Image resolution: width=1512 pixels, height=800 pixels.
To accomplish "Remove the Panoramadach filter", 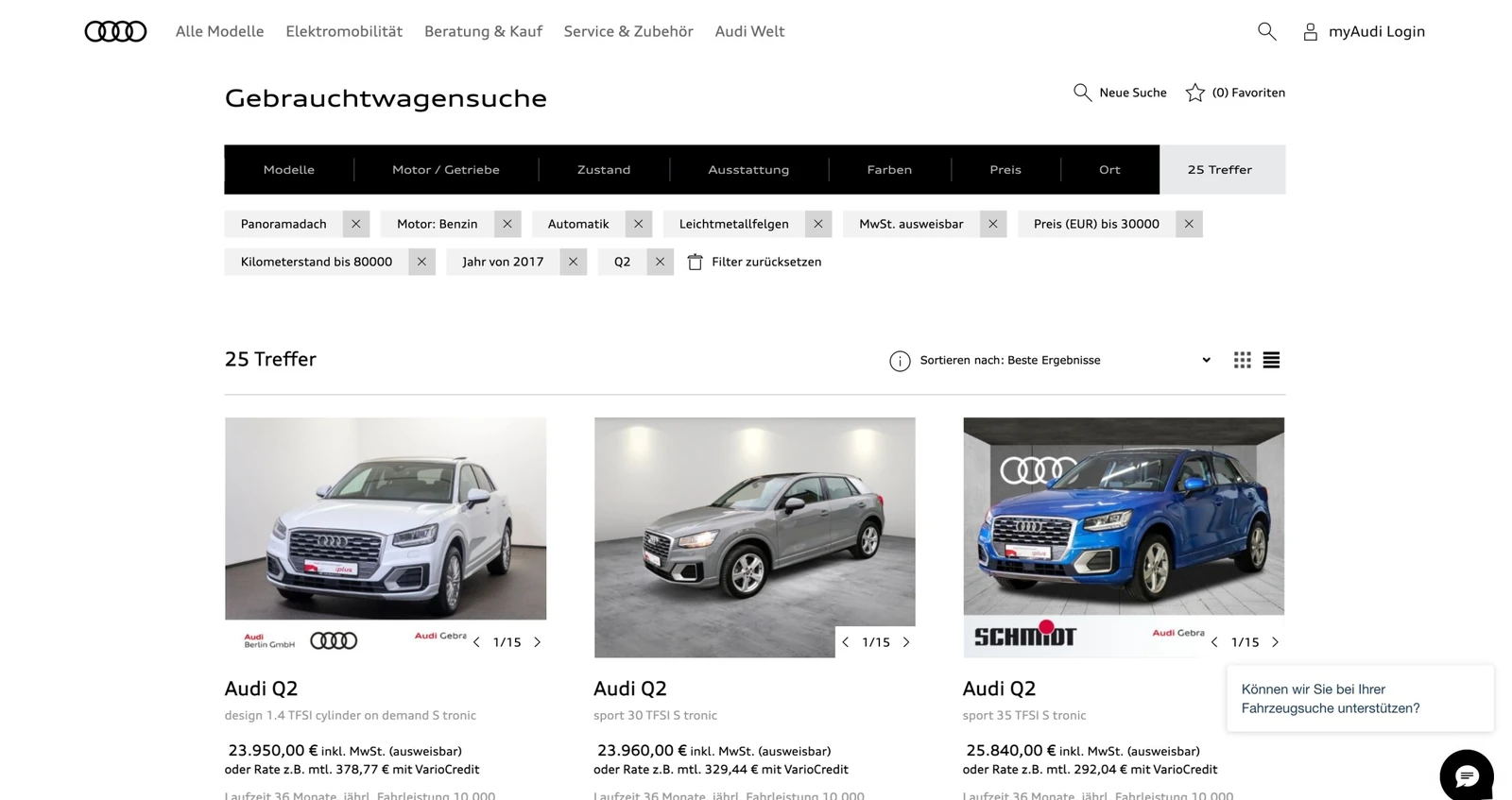I will coord(355,224).
